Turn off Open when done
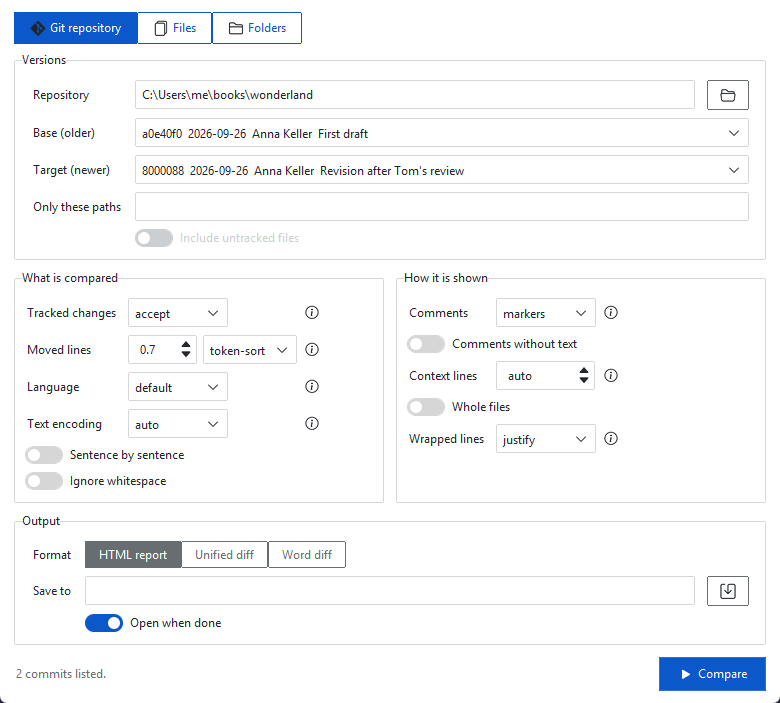 point(104,623)
